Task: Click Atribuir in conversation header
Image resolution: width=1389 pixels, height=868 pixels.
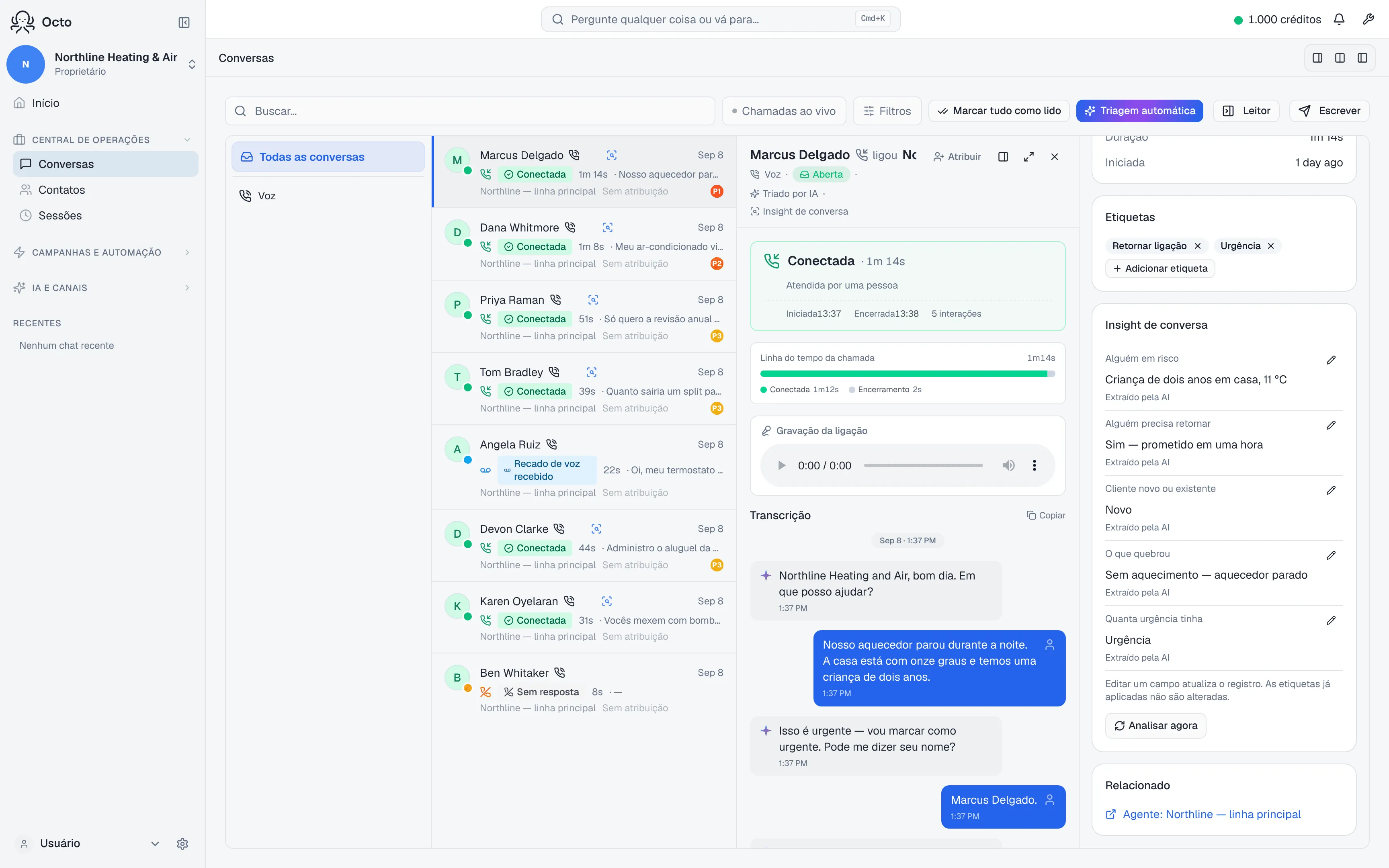Action: [x=957, y=157]
